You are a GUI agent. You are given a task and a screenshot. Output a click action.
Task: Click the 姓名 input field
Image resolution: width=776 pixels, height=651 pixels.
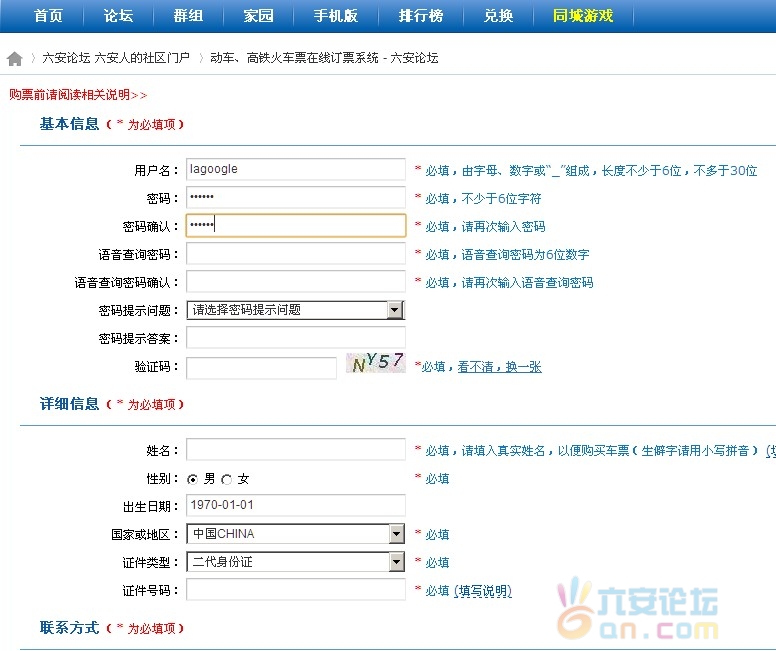[x=296, y=450]
